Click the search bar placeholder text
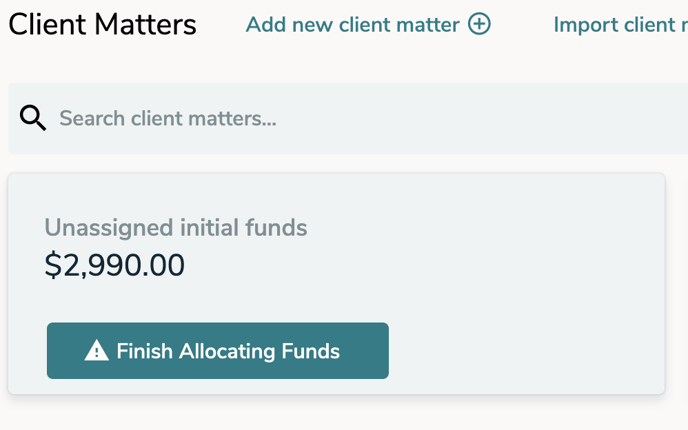 point(167,119)
